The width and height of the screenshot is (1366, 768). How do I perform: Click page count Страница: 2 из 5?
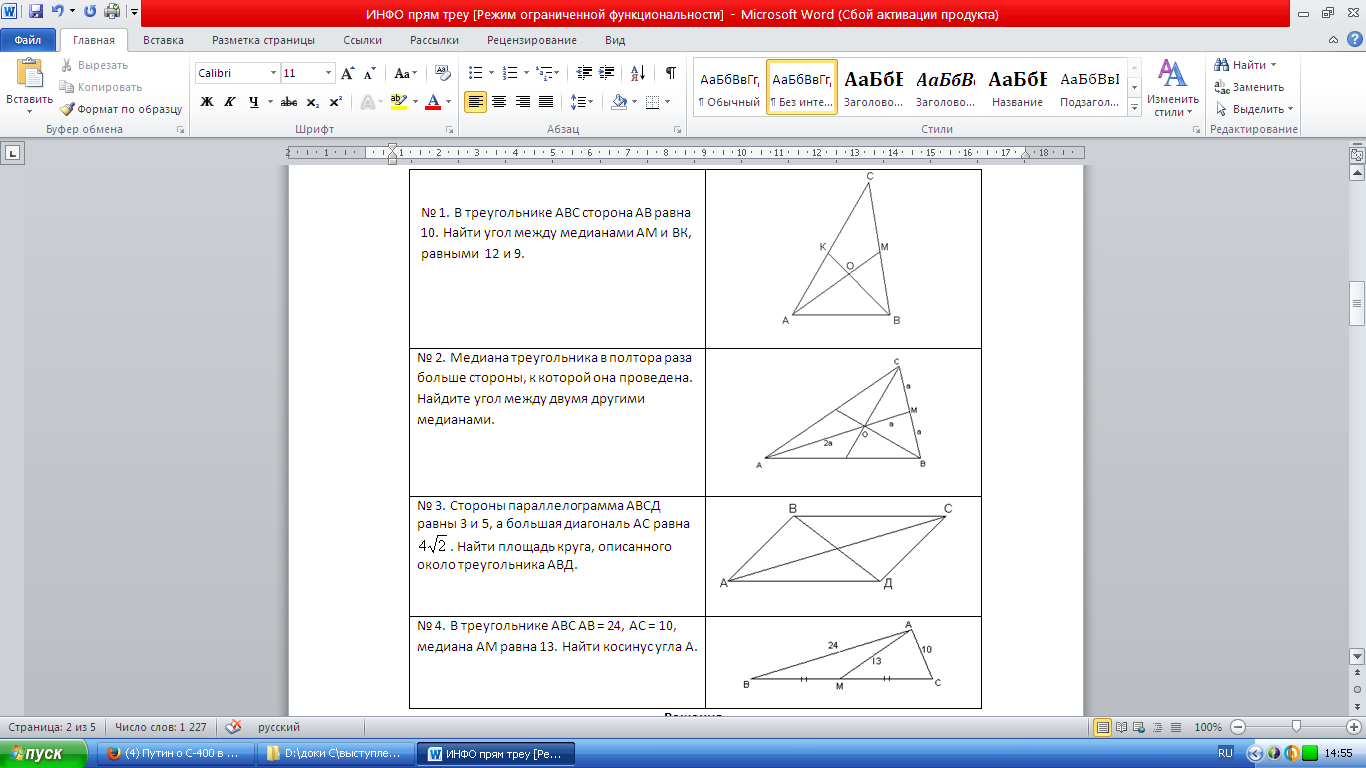point(52,727)
